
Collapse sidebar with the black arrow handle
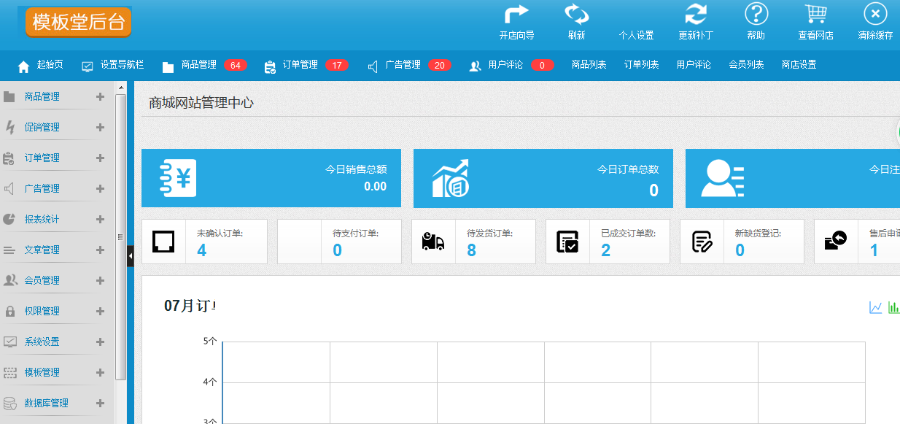pyautogui.click(x=130, y=257)
